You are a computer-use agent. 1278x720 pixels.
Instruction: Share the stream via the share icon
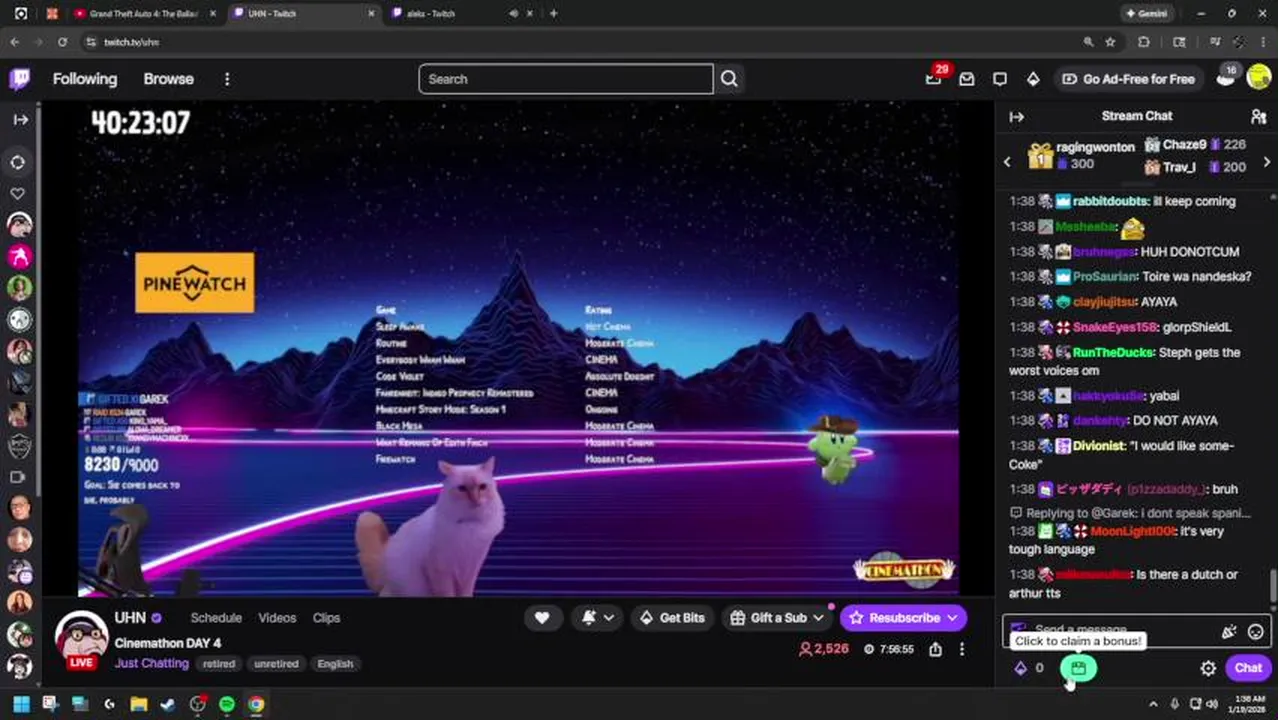935,649
